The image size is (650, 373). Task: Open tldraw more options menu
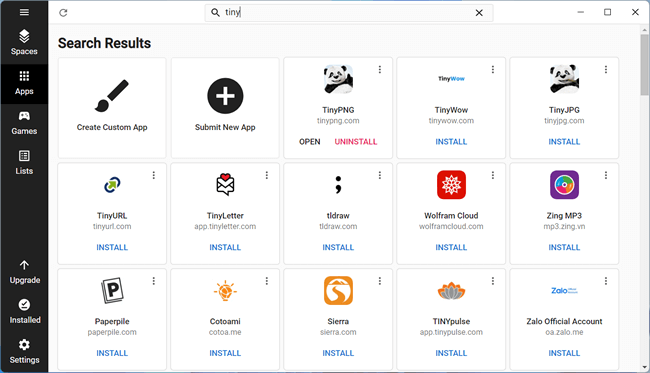pyautogui.click(x=380, y=175)
